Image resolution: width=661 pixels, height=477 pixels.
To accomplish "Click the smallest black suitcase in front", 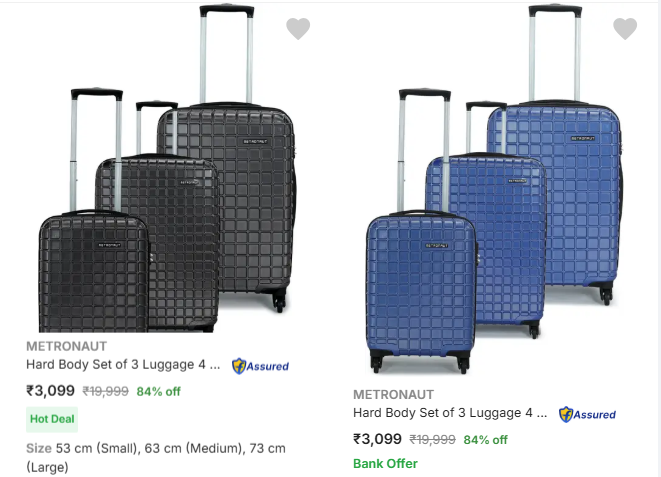I will (93, 272).
